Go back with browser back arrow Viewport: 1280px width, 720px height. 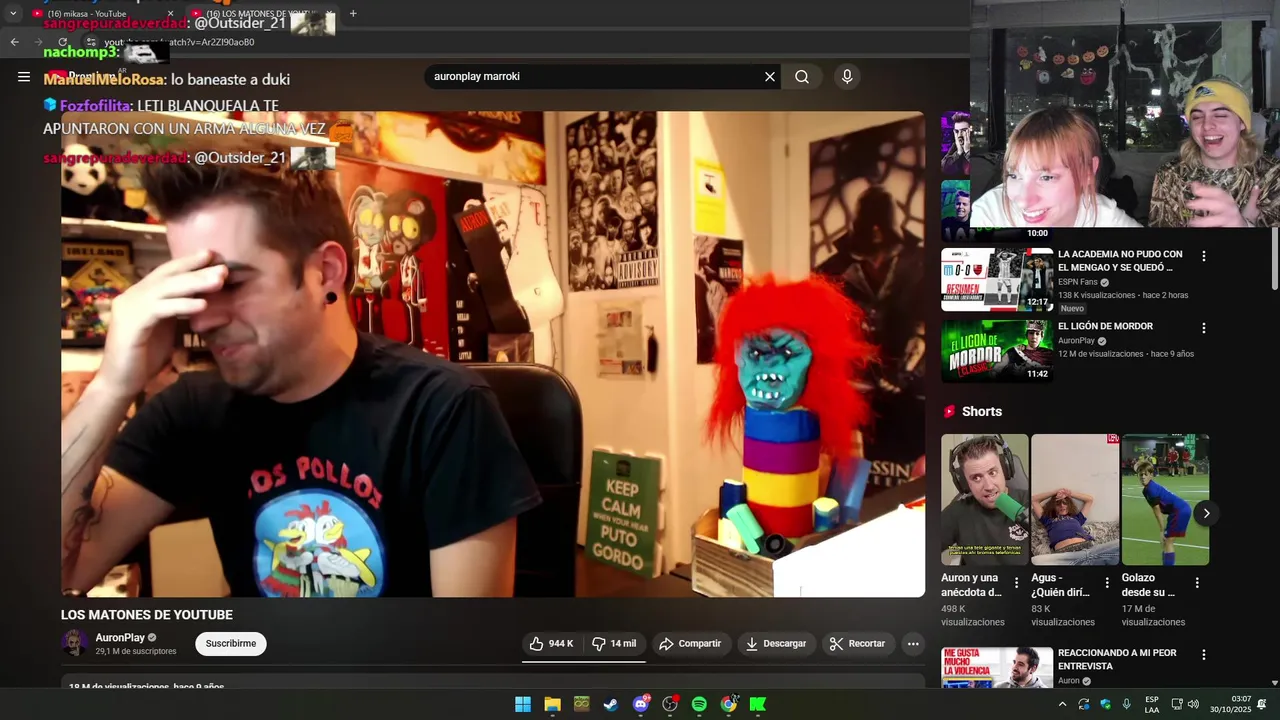click(x=14, y=42)
